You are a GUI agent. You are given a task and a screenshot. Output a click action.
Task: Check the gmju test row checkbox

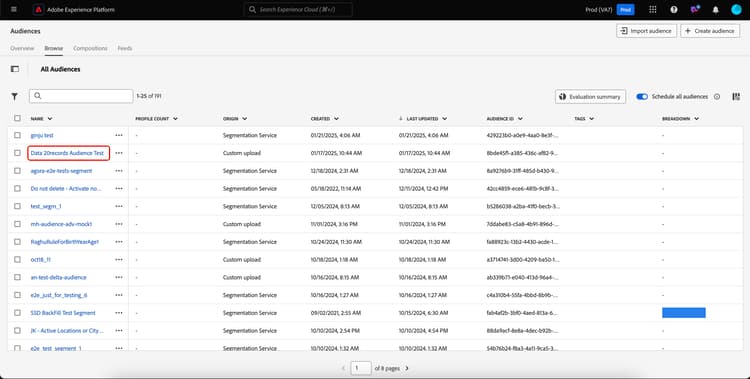click(x=17, y=135)
